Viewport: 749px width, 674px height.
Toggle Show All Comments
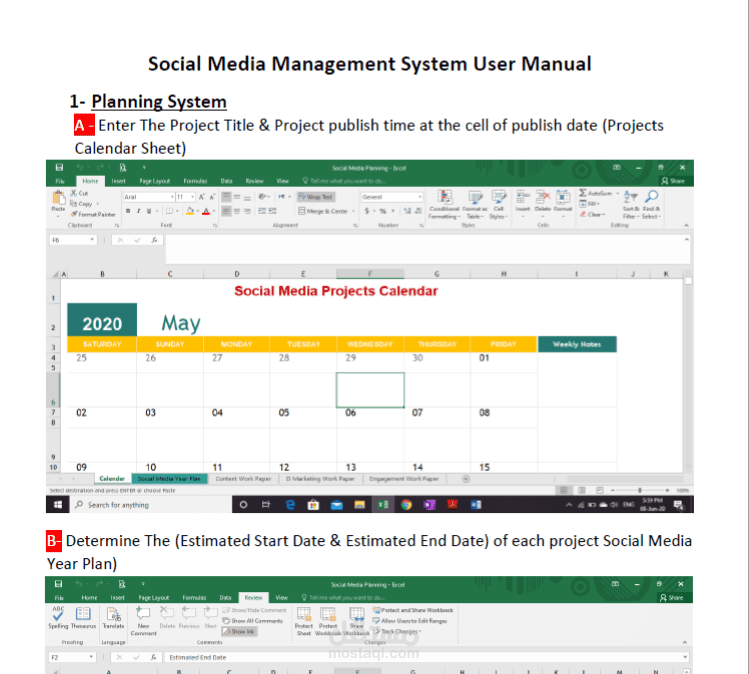tap(253, 621)
